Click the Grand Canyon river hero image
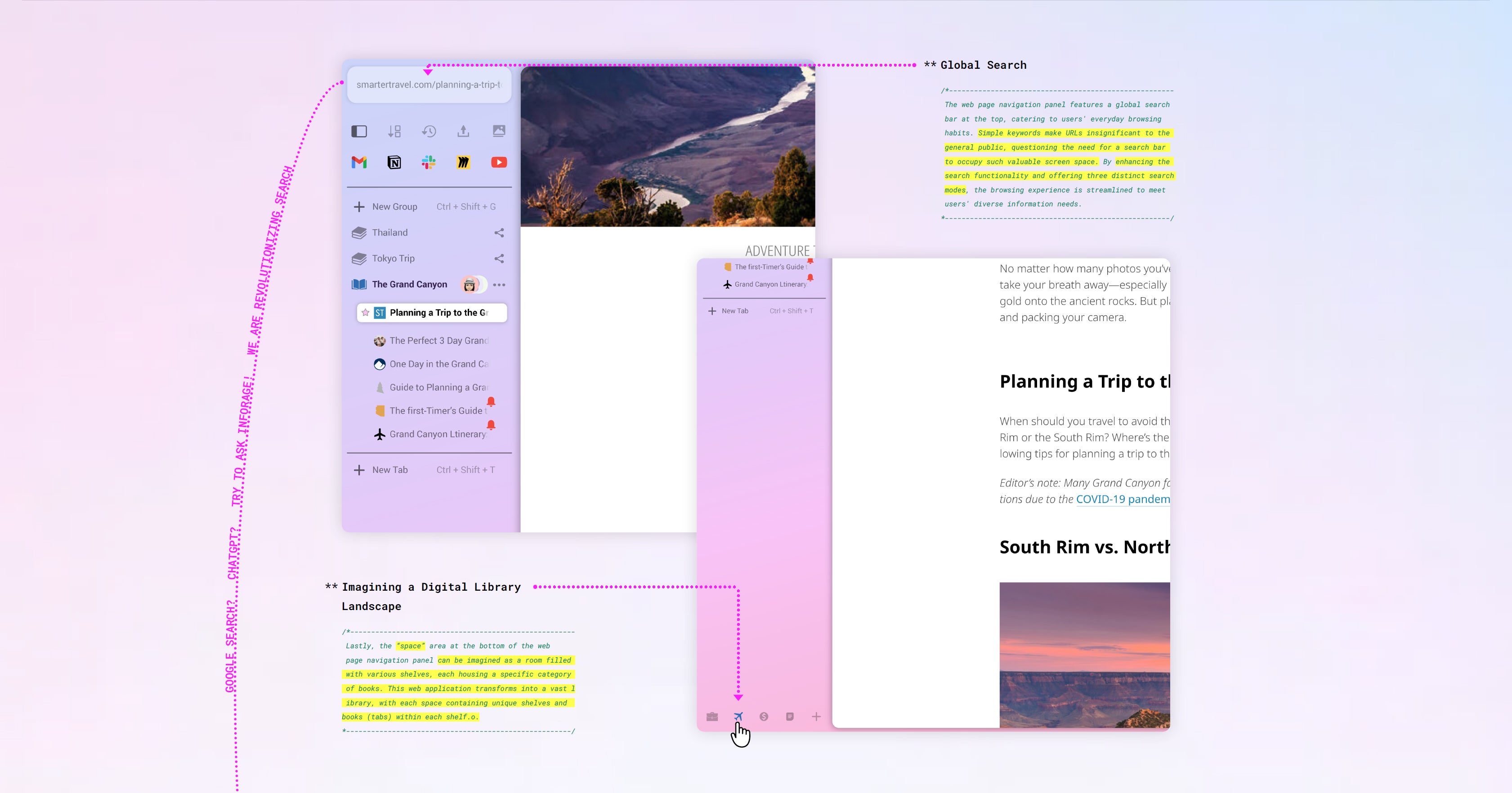Image resolution: width=1512 pixels, height=793 pixels. (x=668, y=147)
